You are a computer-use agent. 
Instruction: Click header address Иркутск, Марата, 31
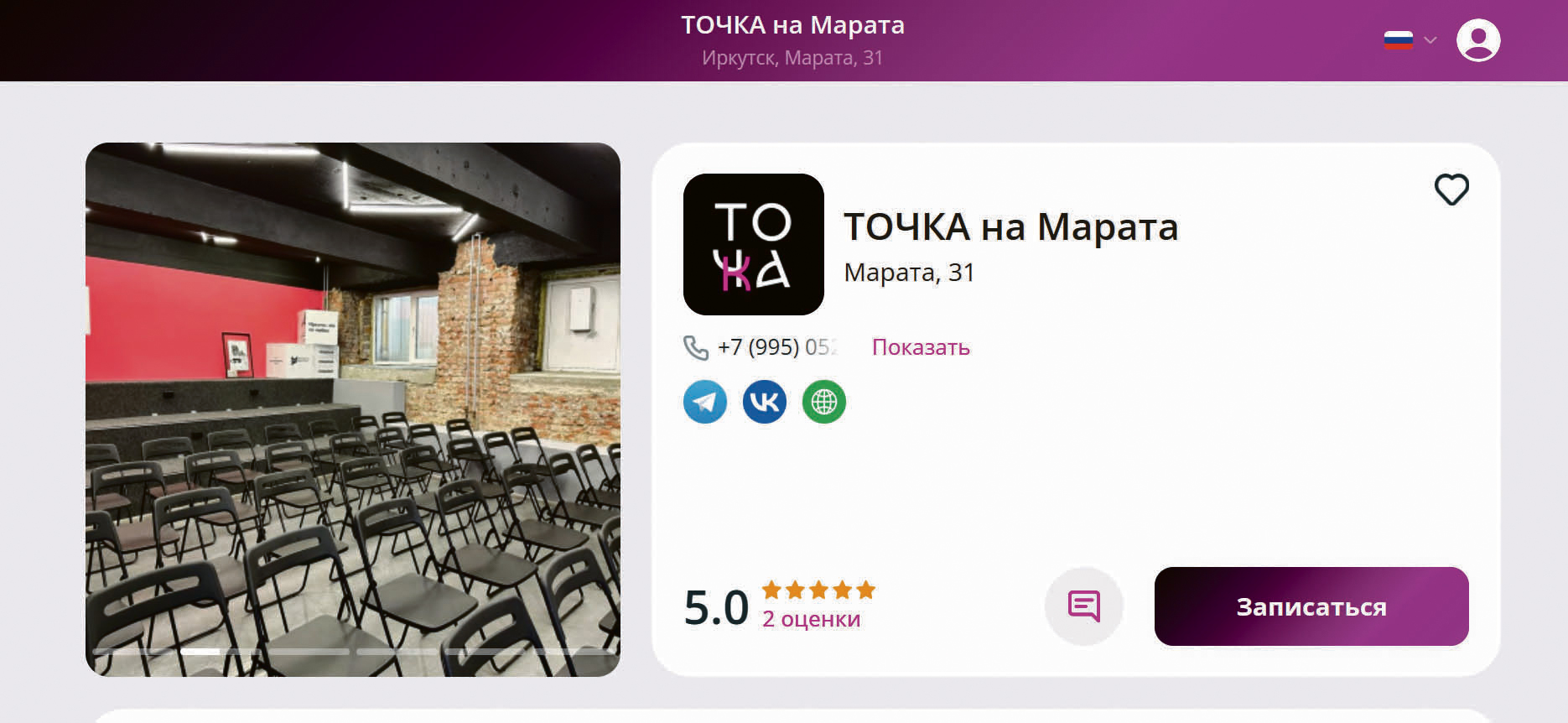[x=792, y=58]
